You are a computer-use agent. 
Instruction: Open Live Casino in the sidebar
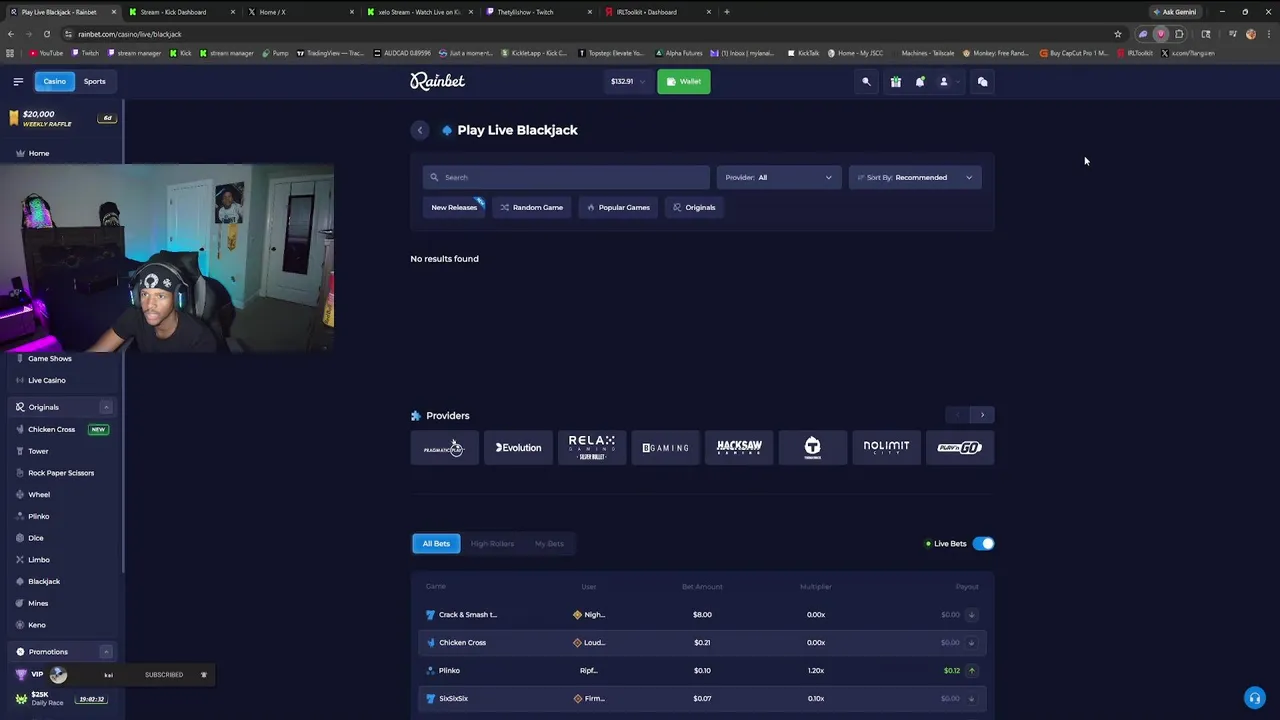46,380
